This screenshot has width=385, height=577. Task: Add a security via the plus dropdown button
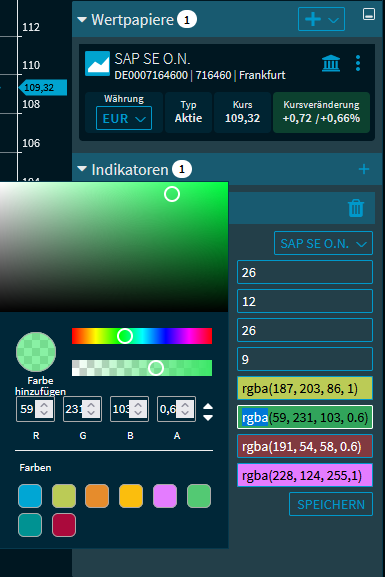pyautogui.click(x=321, y=19)
